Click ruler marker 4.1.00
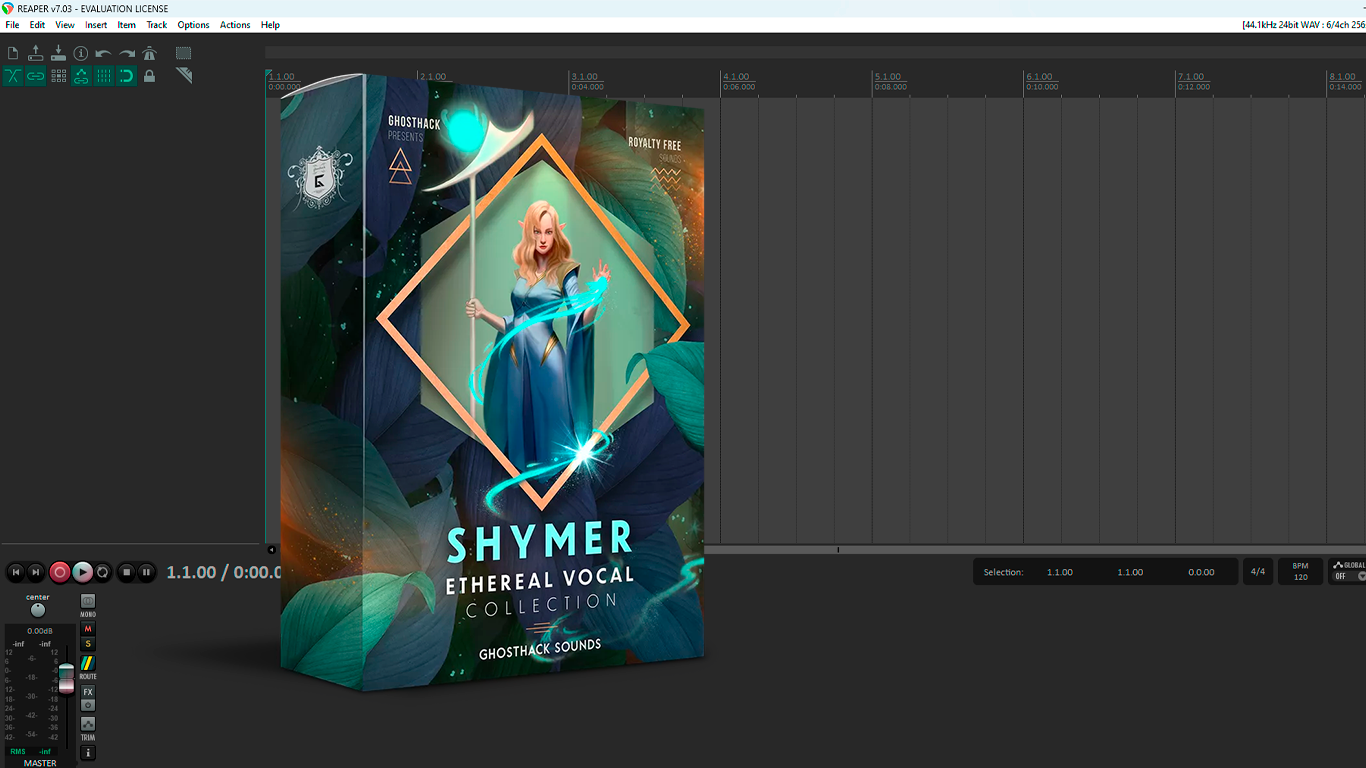Screen dimensions: 1366x768 point(736,77)
